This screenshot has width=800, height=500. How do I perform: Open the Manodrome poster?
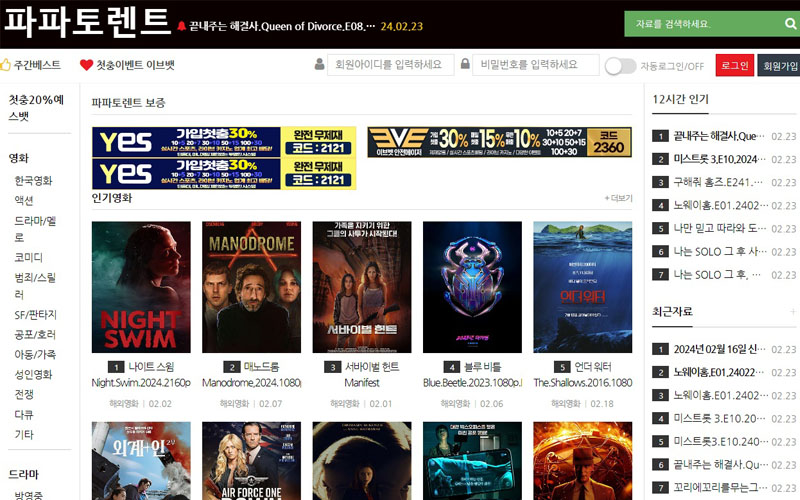point(252,287)
